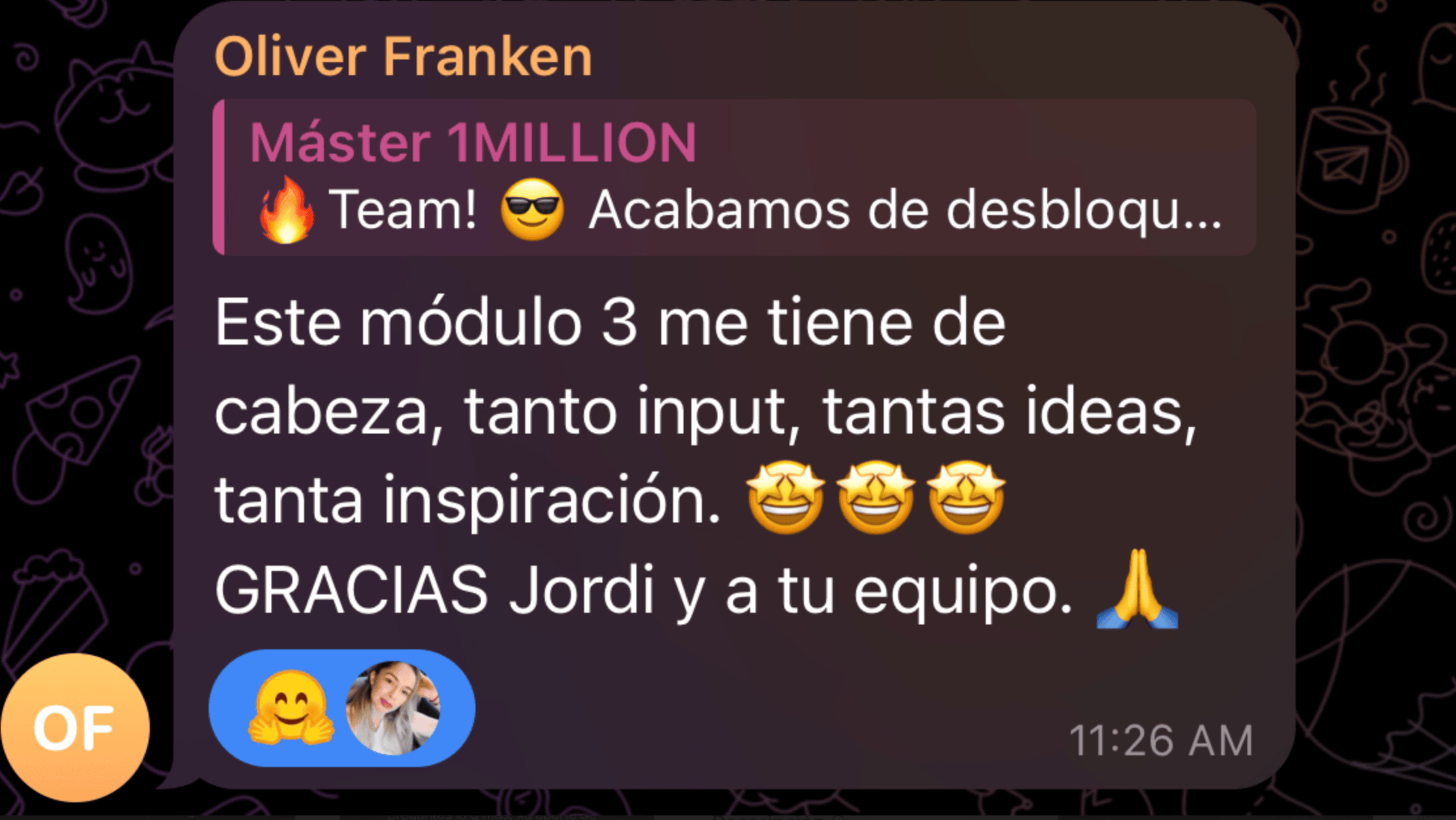Screen dimensions: 1456x820
Task: Click the sunglasses emoji in quoted preview
Action: 532,211
